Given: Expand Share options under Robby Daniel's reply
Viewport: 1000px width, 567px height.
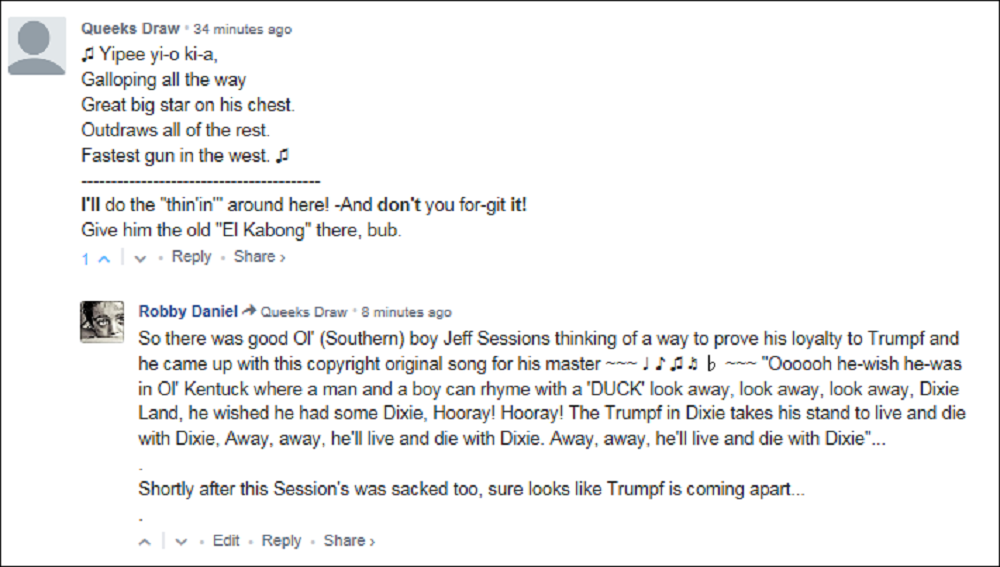Looking at the screenshot, I should tap(349, 540).
